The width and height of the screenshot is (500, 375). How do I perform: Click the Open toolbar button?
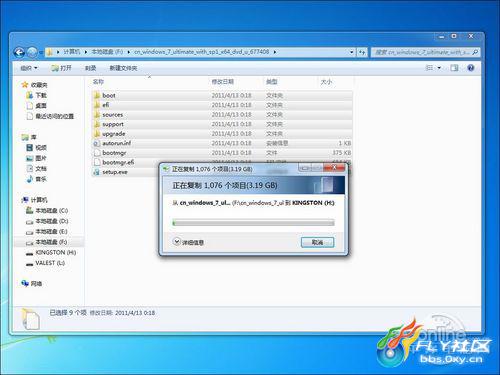(x=62, y=68)
